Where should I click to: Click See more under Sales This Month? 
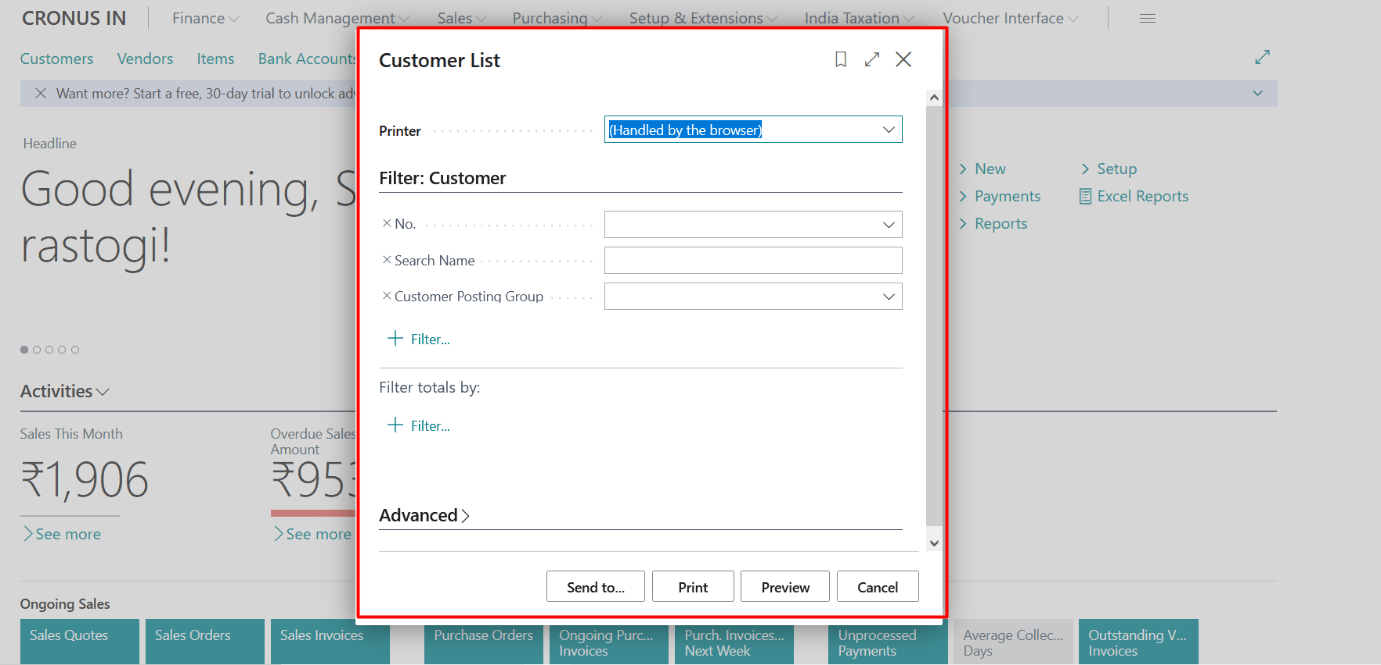[x=63, y=533]
